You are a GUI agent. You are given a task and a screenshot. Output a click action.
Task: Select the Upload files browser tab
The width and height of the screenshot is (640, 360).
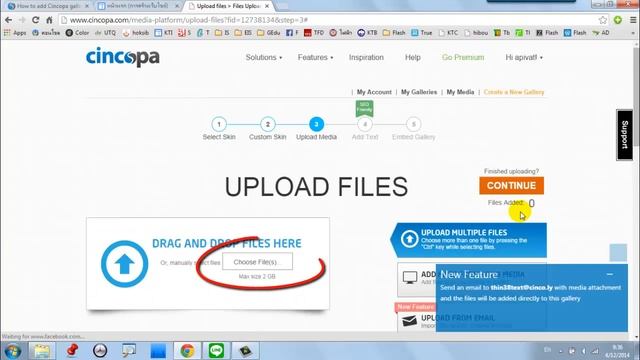click(x=228, y=6)
